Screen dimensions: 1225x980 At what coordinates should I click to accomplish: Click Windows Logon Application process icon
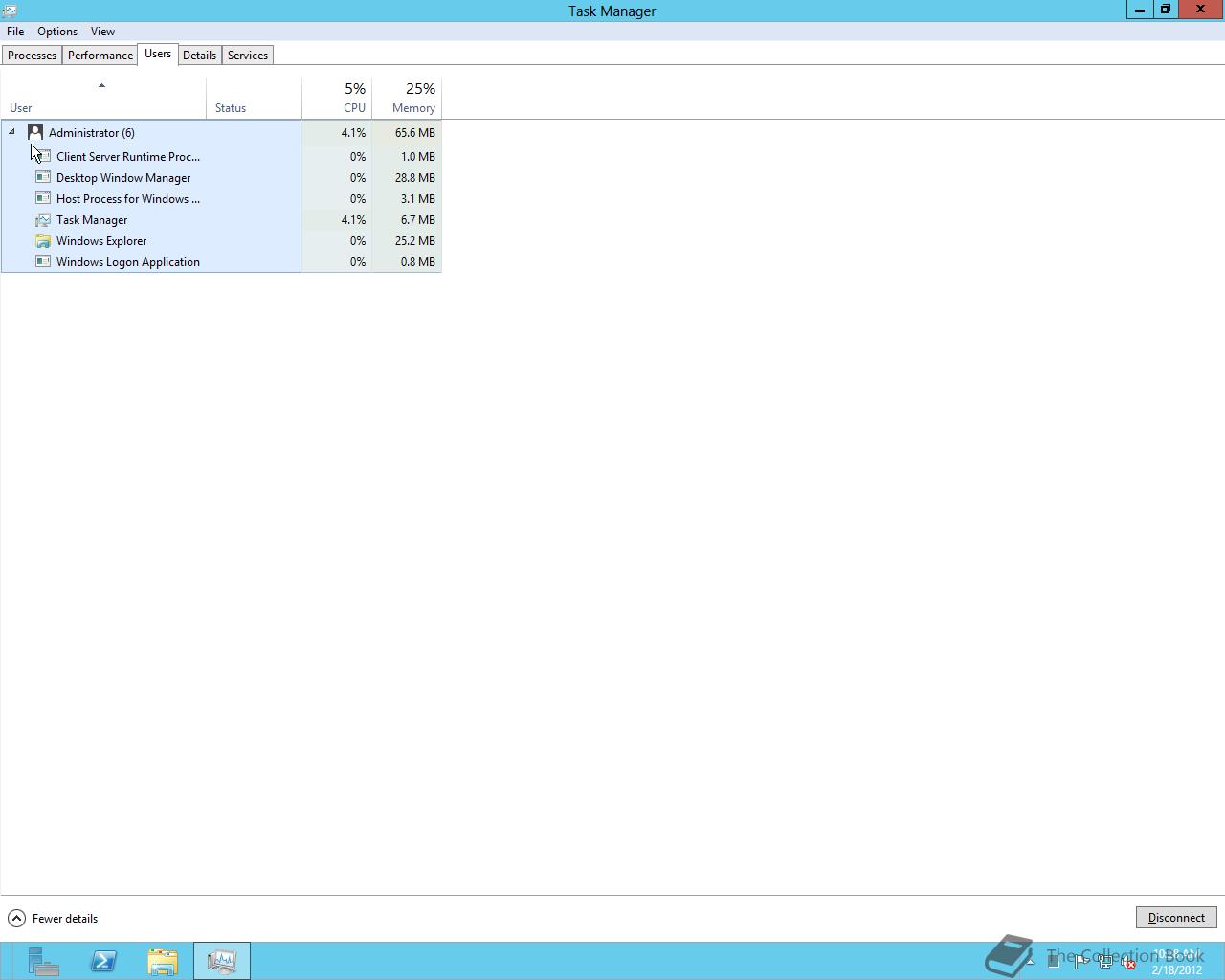pos(43,261)
